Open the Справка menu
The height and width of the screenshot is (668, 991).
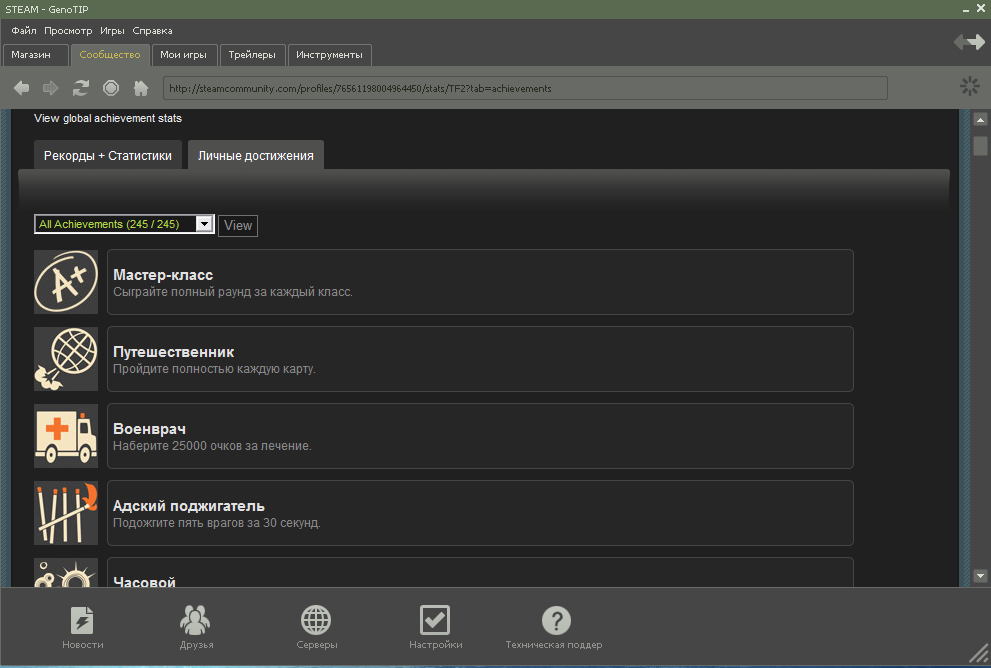pyautogui.click(x=152, y=30)
